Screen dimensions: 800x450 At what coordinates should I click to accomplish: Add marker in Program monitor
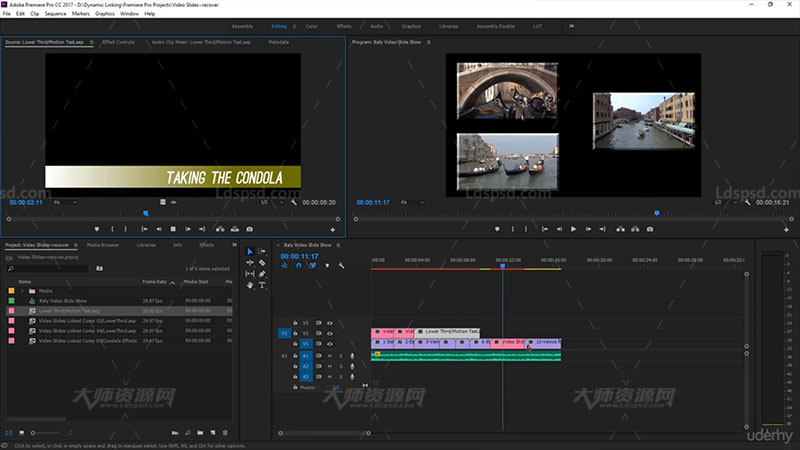tap(497, 230)
